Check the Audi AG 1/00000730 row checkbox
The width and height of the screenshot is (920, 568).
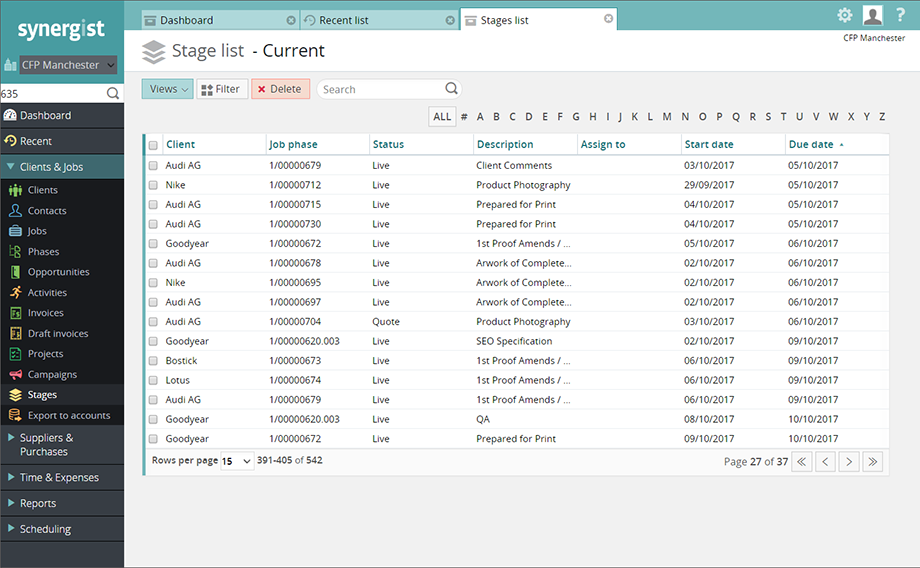[x=153, y=224]
